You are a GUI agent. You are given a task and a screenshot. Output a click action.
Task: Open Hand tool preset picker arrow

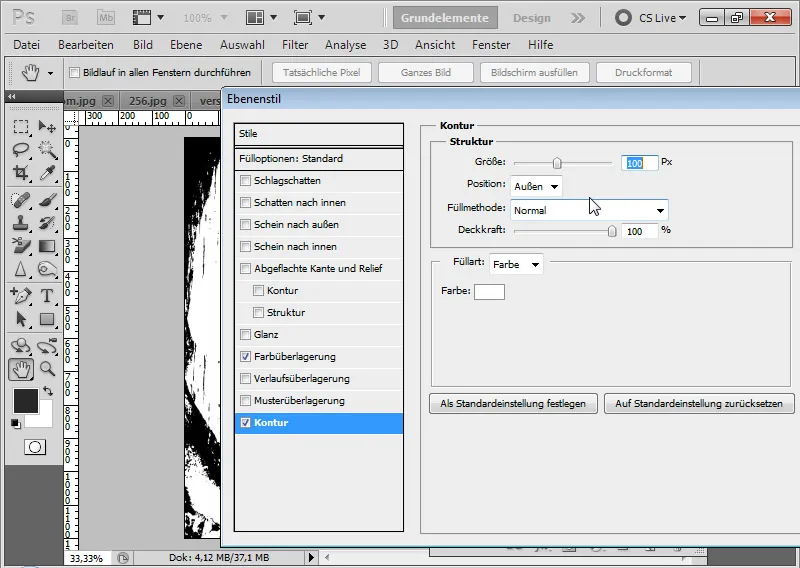click(50, 73)
